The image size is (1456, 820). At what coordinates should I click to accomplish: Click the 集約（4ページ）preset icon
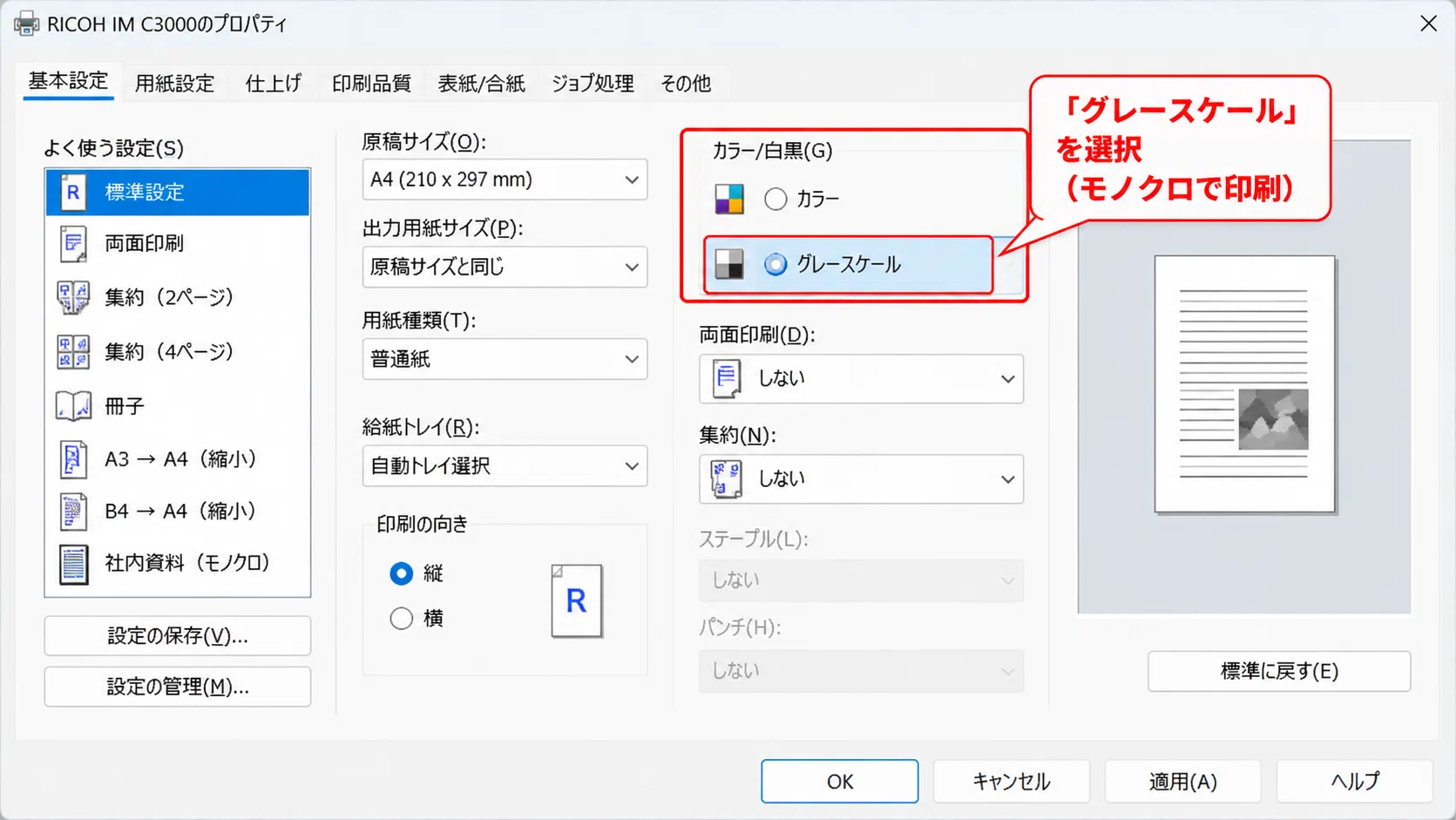coord(73,351)
